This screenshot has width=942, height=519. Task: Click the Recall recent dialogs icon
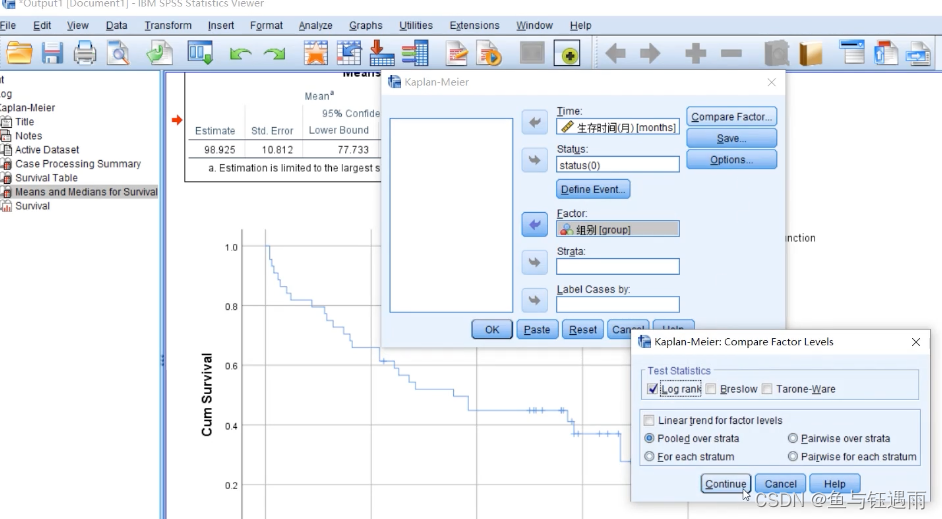click(x=200, y=53)
